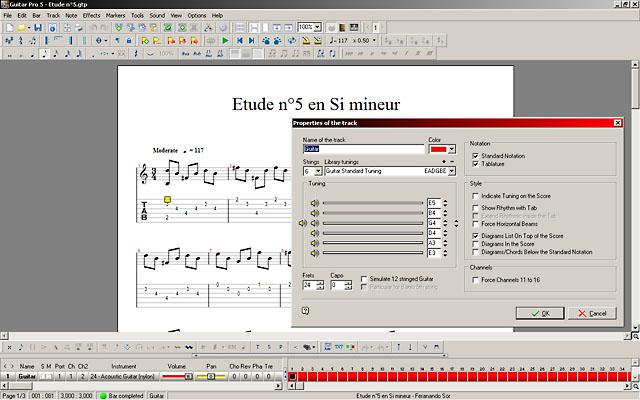Screen dimensions: 640x400
Task: Click the page number field showing 1
Action: pos(375,27)
